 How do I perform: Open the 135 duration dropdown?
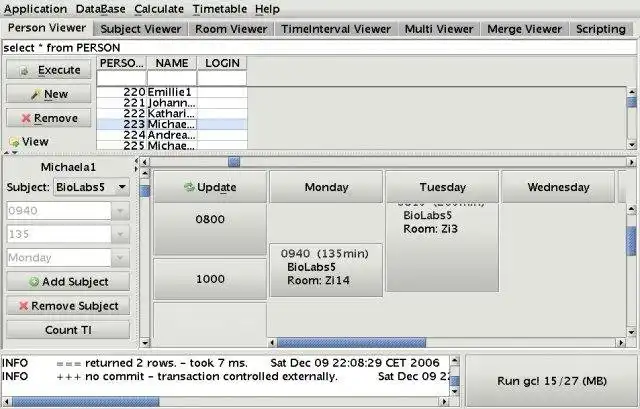coord(120,234)
